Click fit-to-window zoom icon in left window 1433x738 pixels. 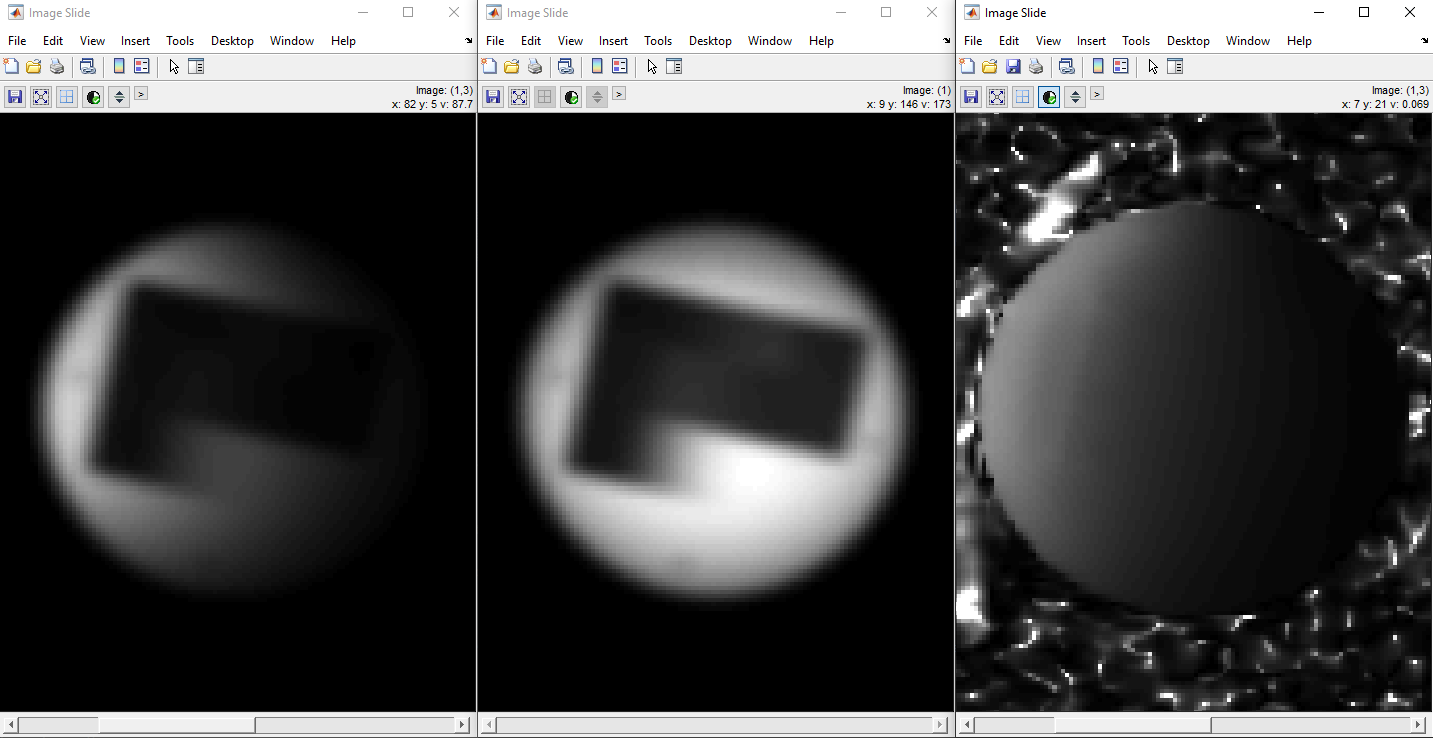point(41,97)
